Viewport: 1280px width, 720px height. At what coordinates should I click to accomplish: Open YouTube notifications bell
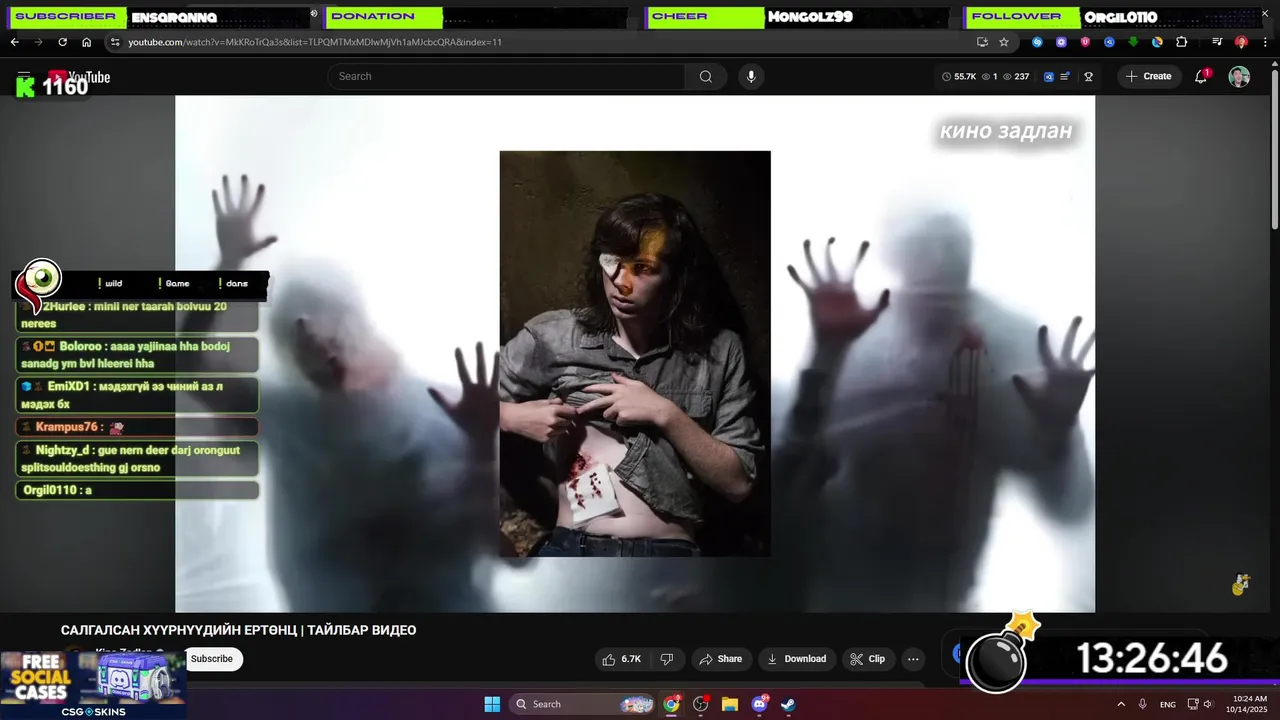[x=1201, y=76]
